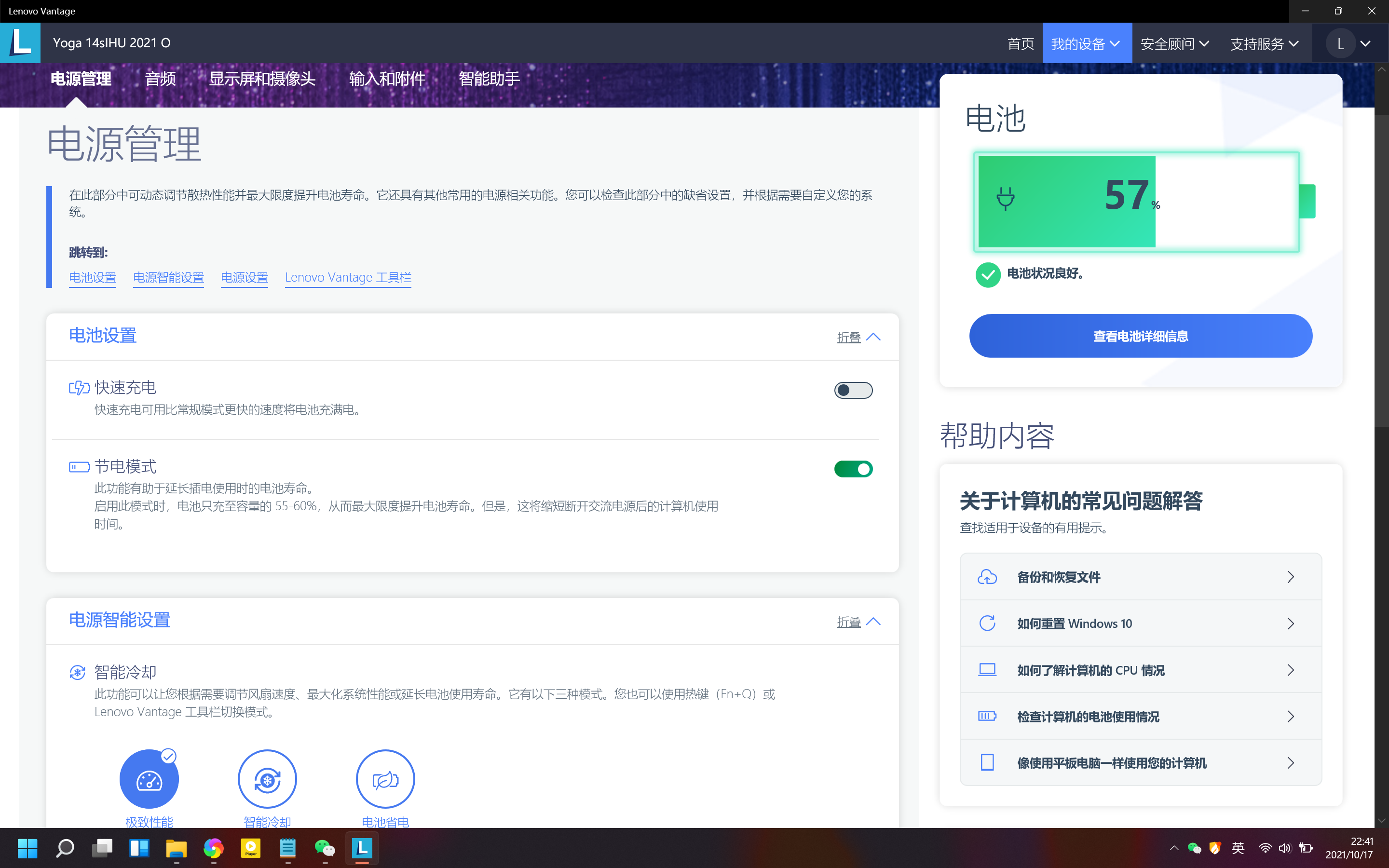Switch to 电源管理 tab
This screenshot has width=1389, height=868.
[x=81, y=79]
